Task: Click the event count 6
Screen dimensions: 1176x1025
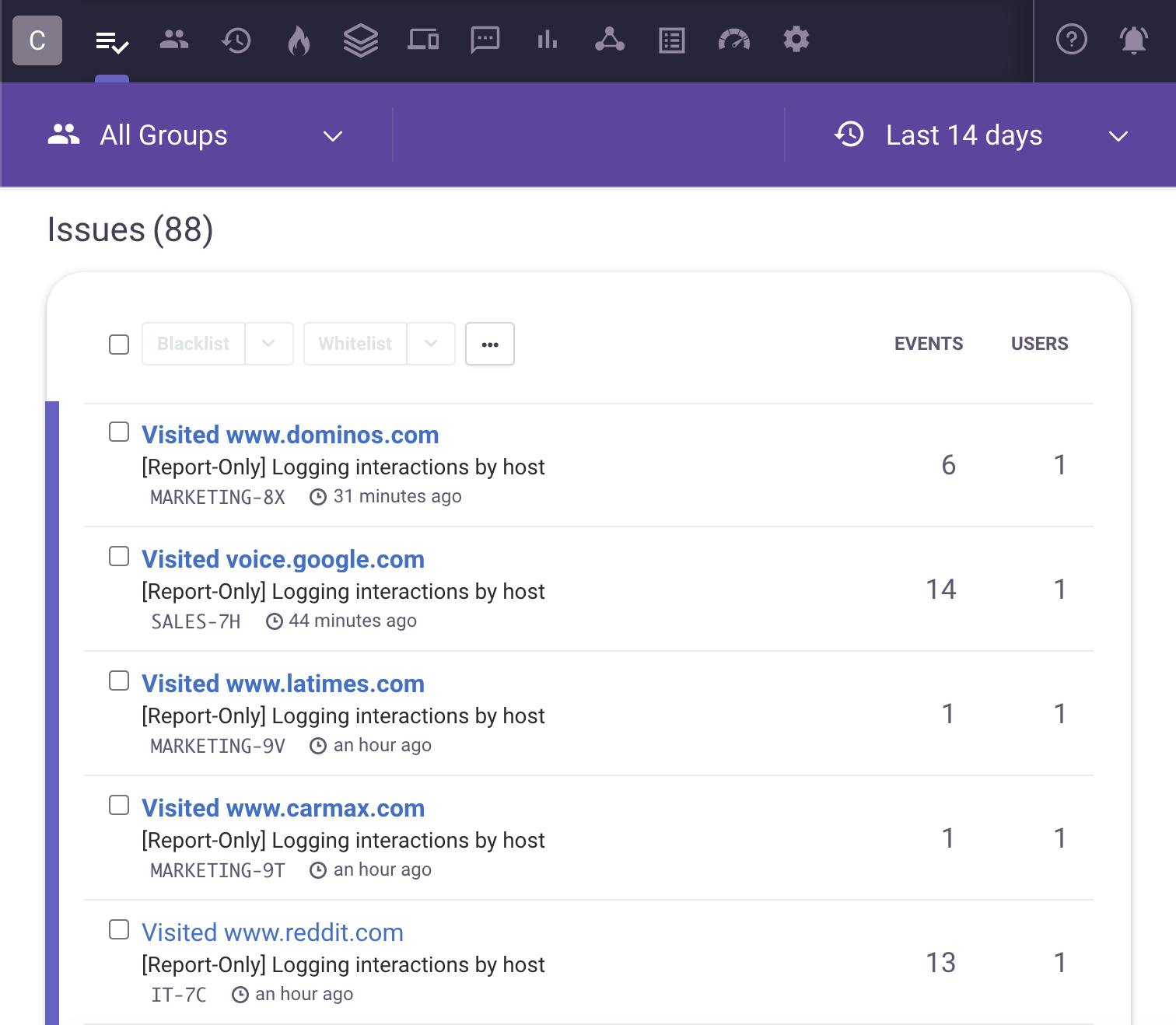Action: tap(948, 464)
